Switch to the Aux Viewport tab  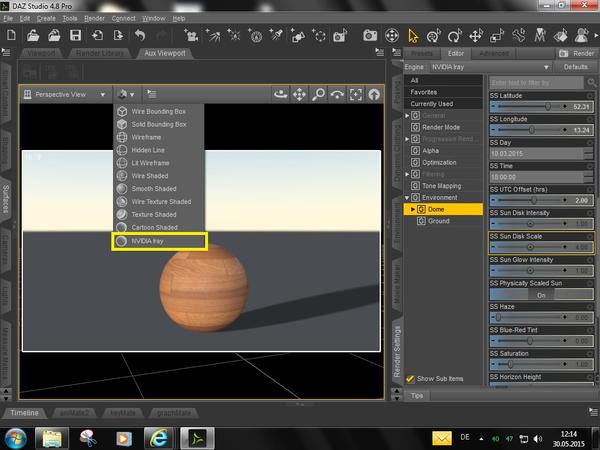165,53
